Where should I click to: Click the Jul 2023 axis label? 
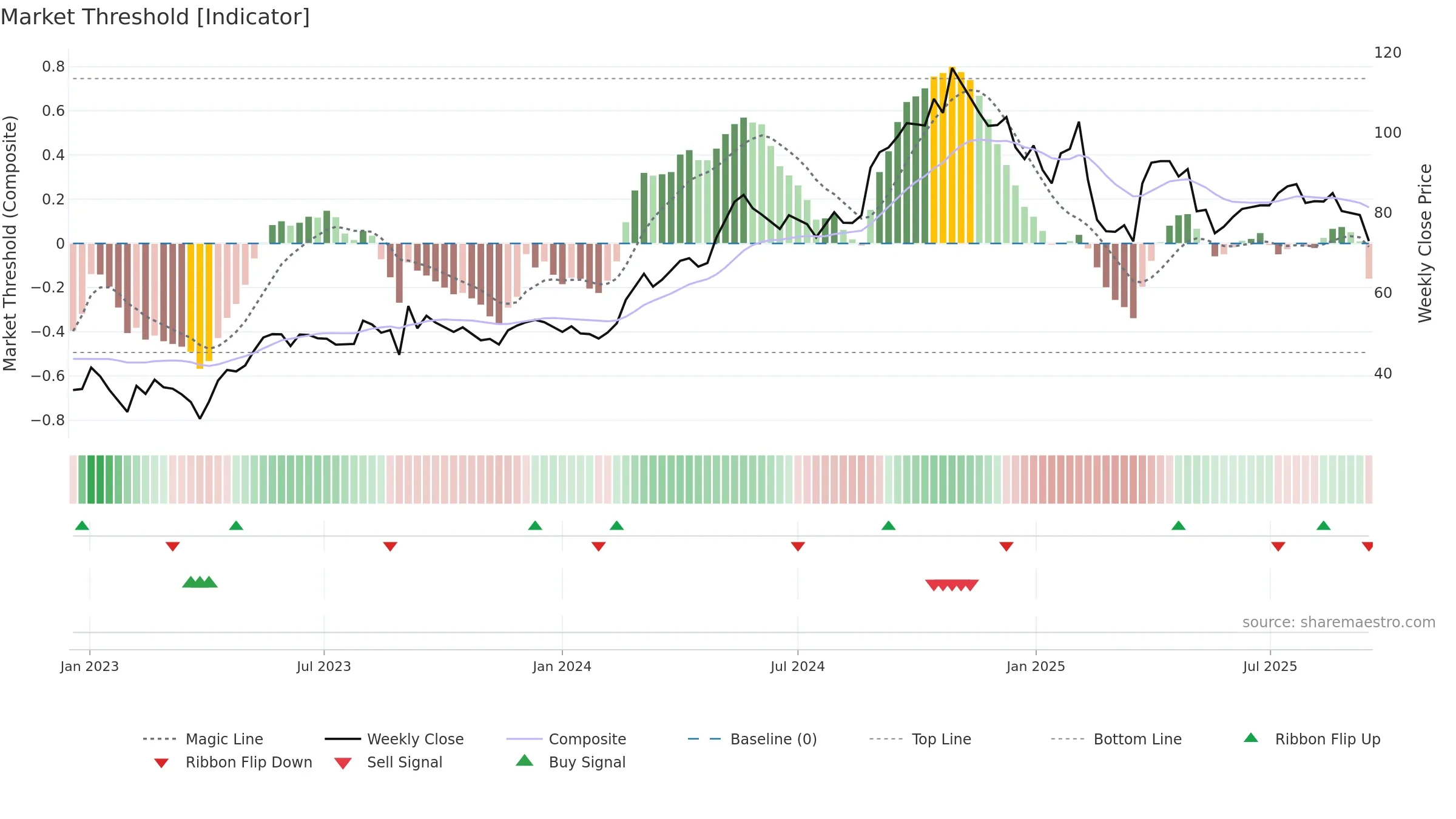(324, 666)
